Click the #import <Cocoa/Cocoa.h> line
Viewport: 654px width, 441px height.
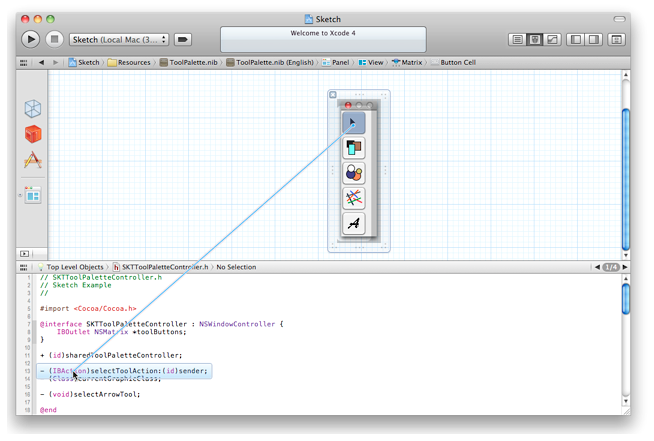tap(88, 309)
